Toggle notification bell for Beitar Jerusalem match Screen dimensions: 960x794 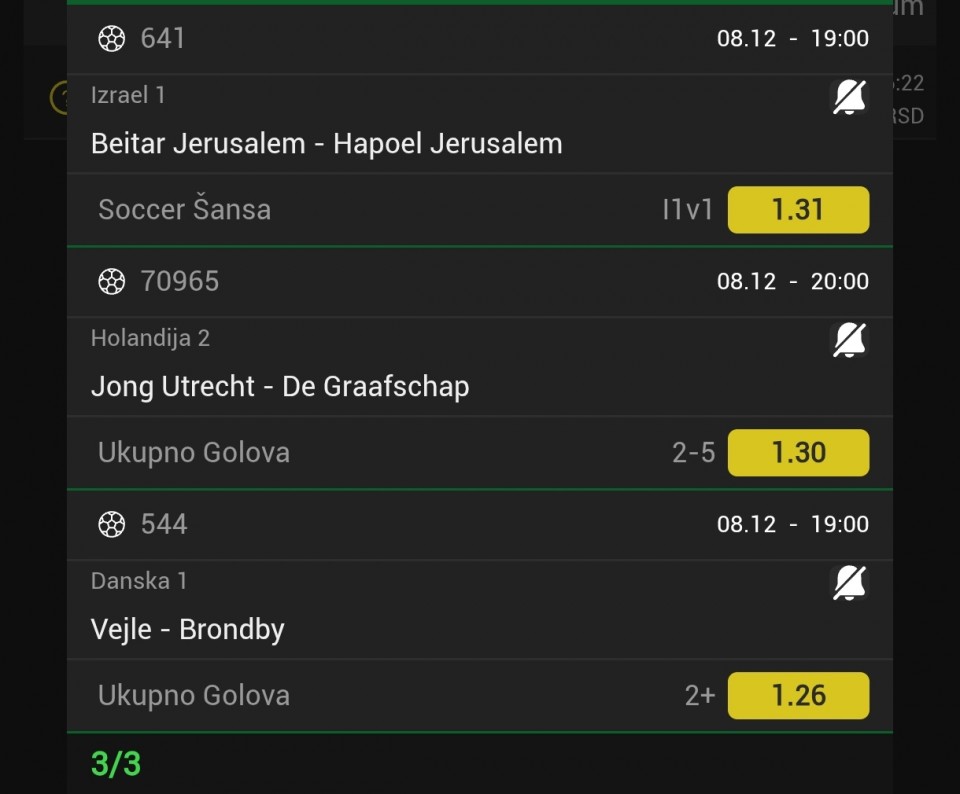pyautogui.click(x=849, y=97)
